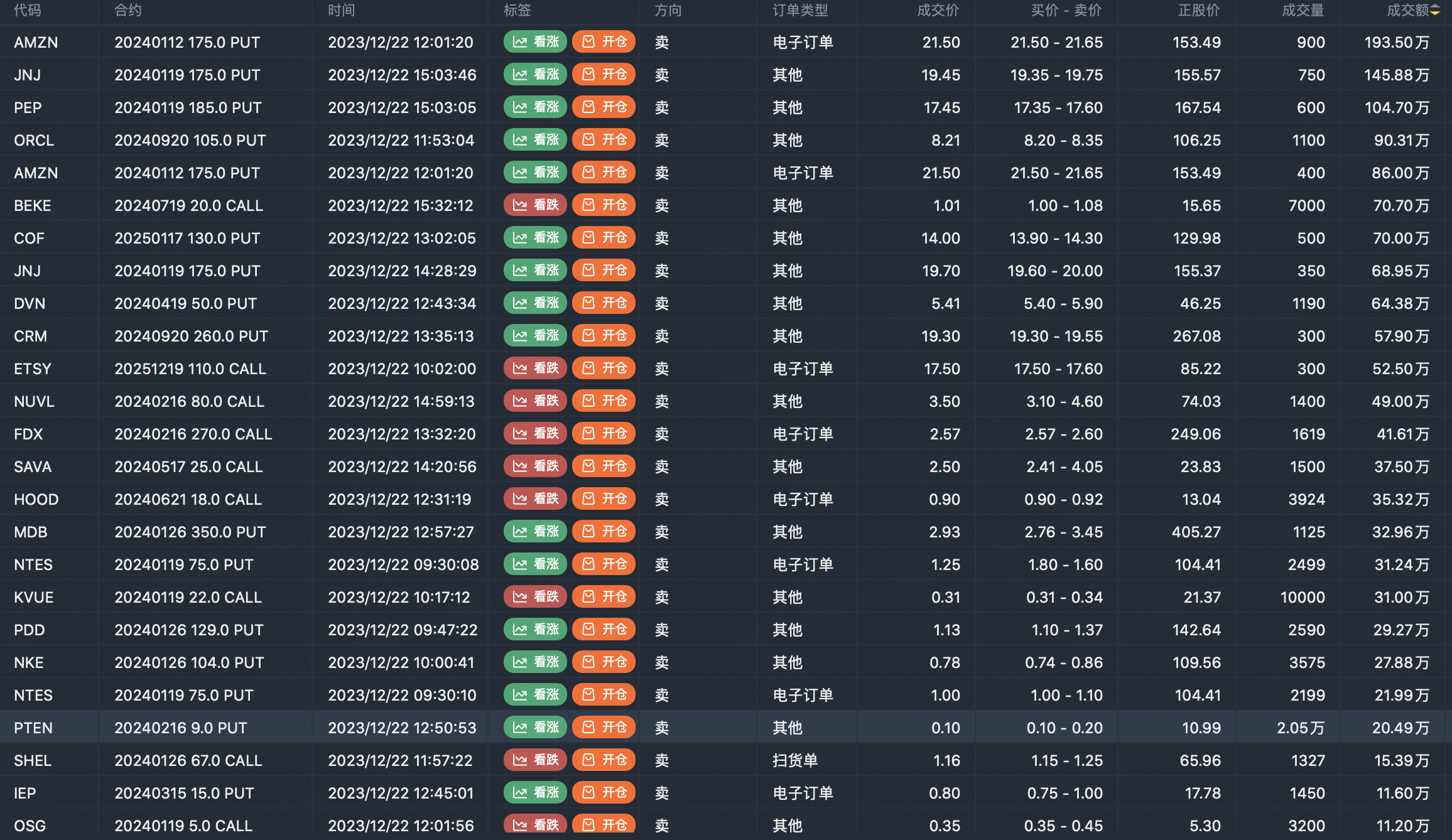The width and height of the screenshot is (1452, 840).
Task: Click the 扫货单 order type in the SHEL row
Action: pos(795,760)
